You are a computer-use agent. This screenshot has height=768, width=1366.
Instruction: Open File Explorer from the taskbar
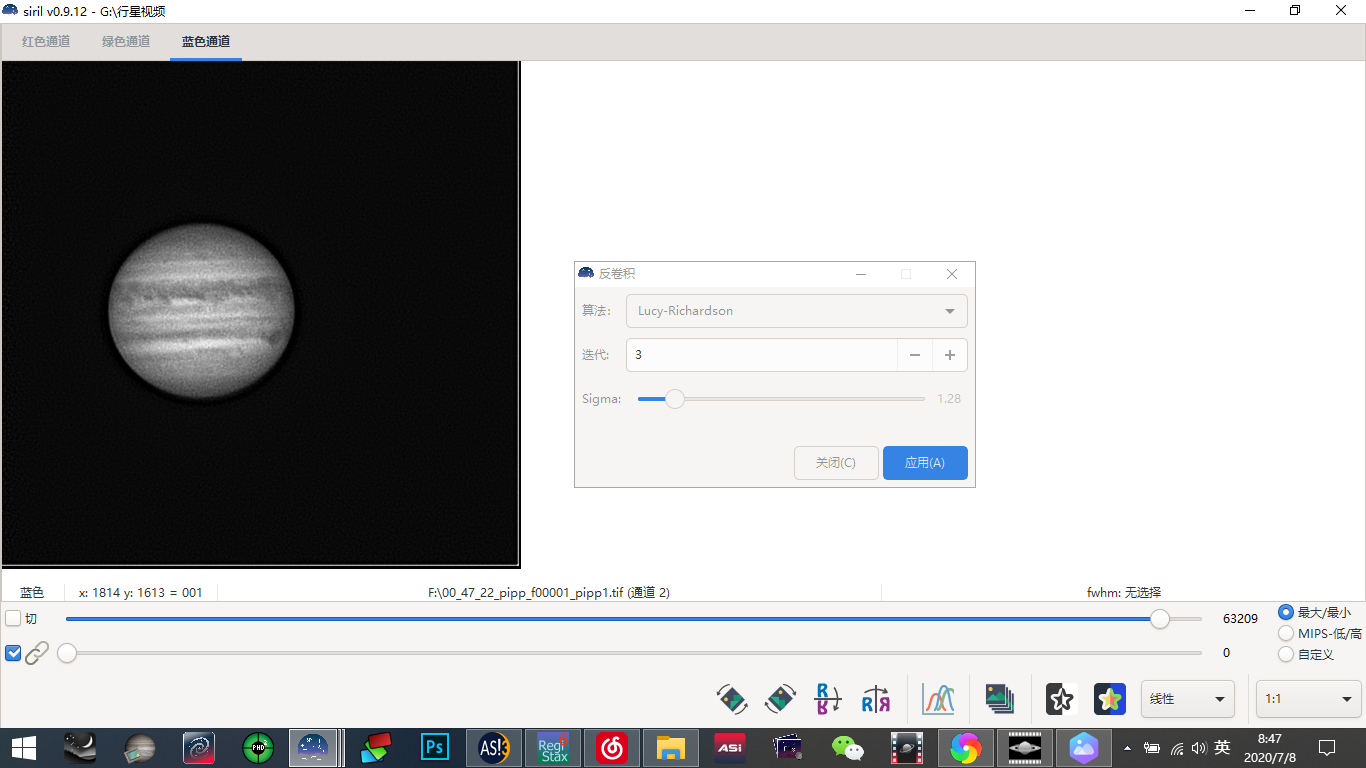coord(670,747)
